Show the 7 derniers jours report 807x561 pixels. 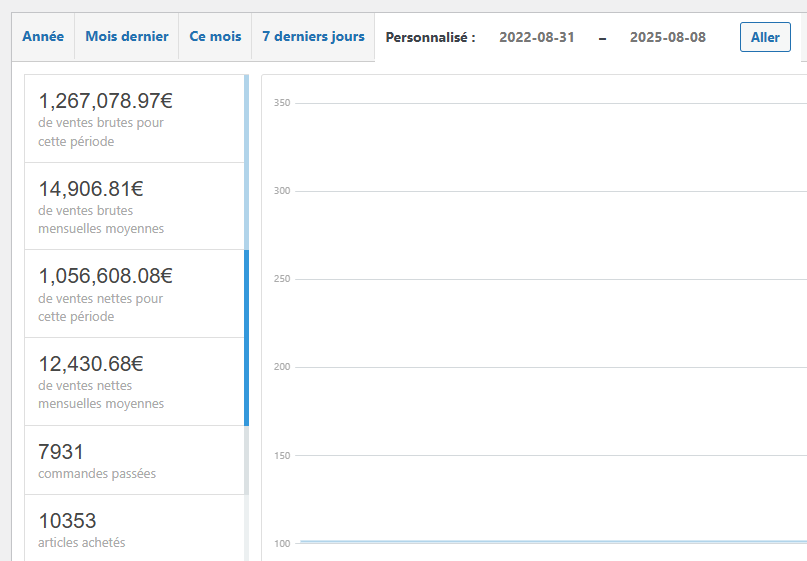pos(313,37)
